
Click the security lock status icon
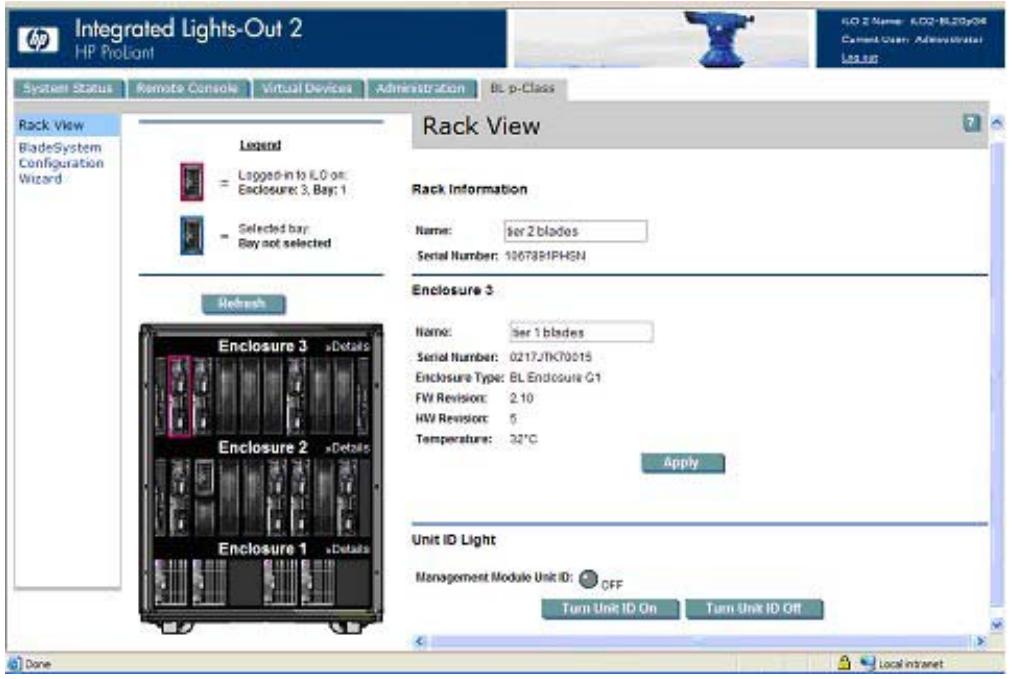click(x=843, y=662)
